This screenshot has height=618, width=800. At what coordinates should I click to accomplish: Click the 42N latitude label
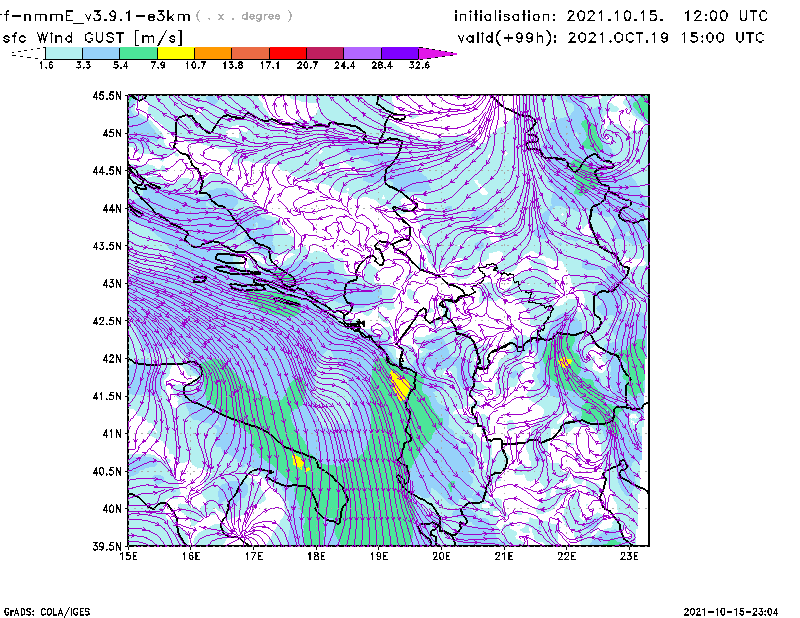coord(112,359)
